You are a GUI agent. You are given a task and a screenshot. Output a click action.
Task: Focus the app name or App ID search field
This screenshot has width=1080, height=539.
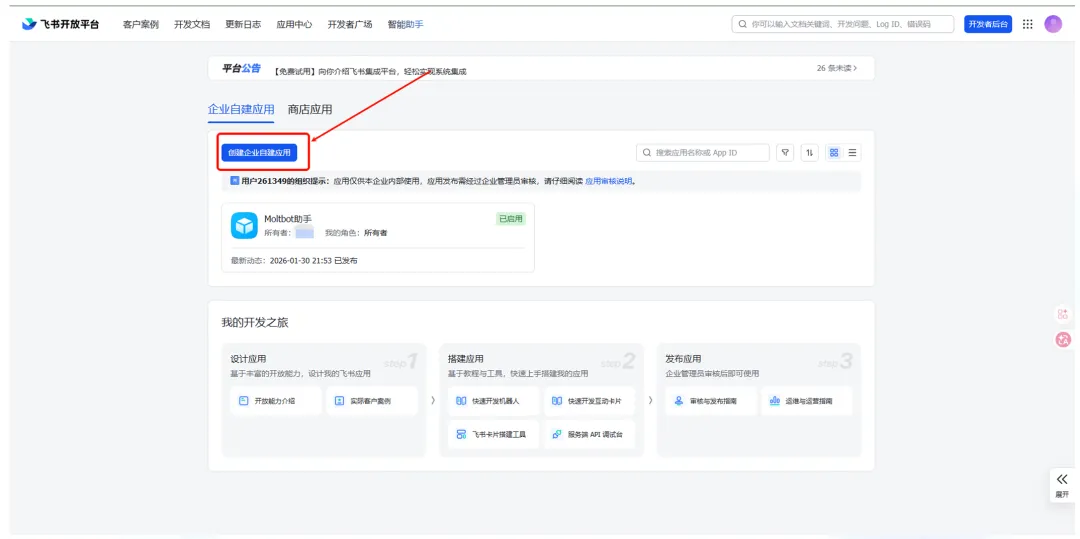pos(703,153)
